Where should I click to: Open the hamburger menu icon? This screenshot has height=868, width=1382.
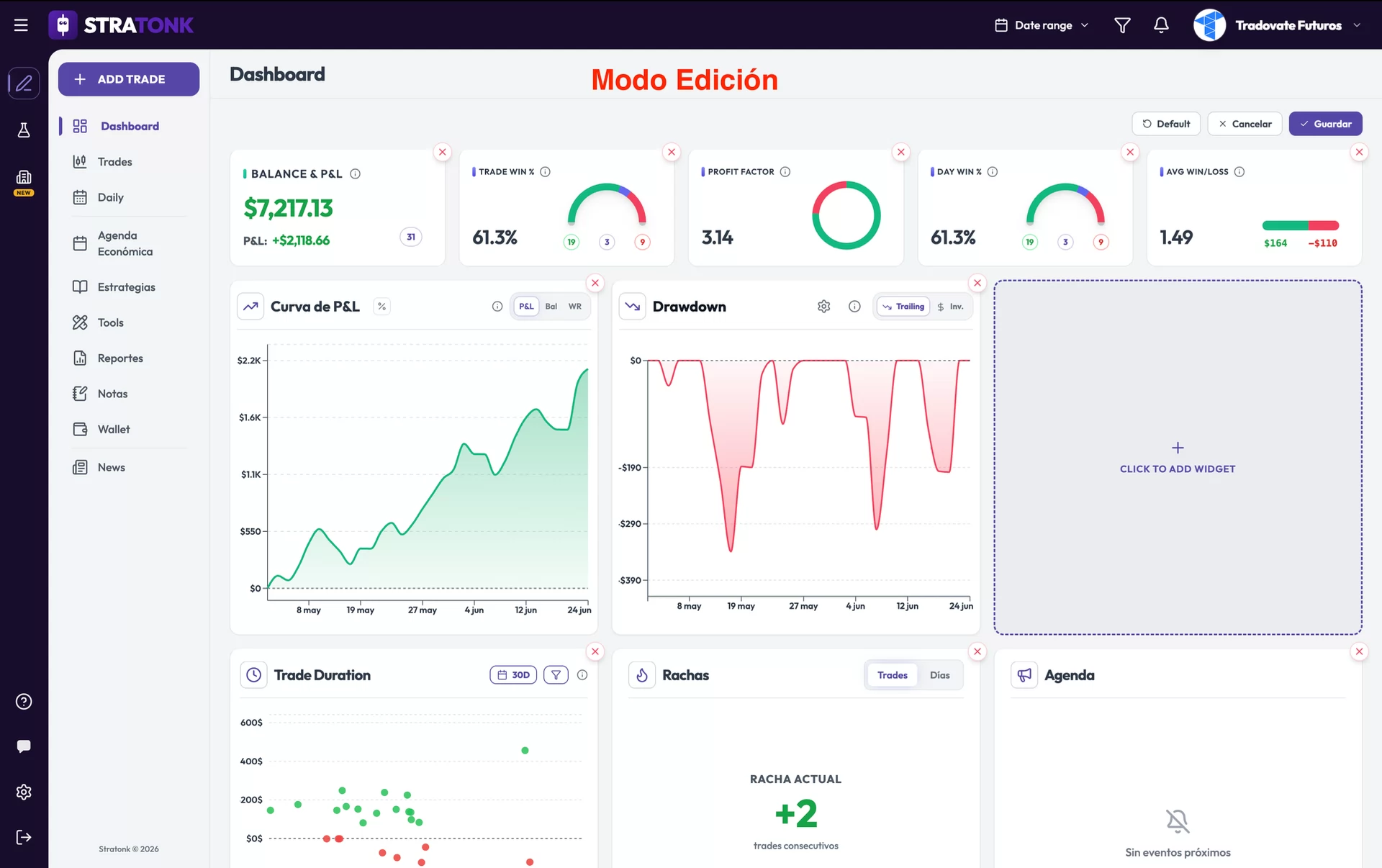[21, 25]
